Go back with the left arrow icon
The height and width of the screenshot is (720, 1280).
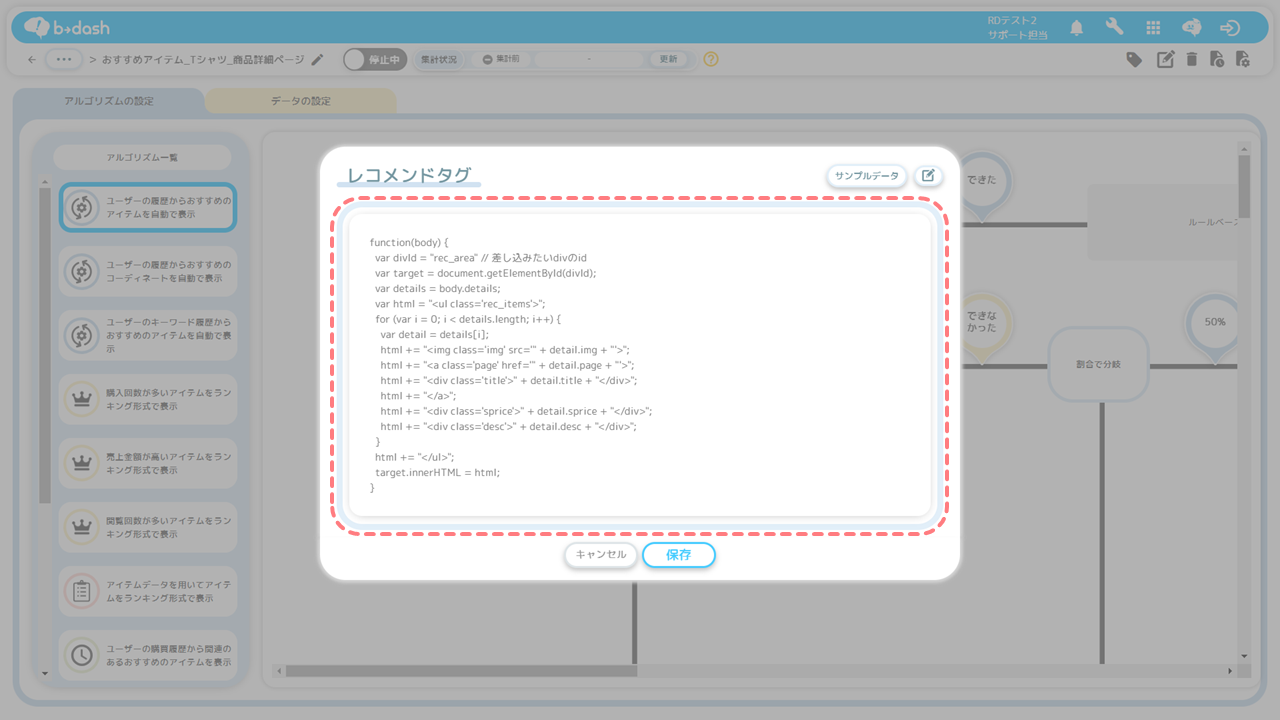pyautogui.click(x=32, y=60)
